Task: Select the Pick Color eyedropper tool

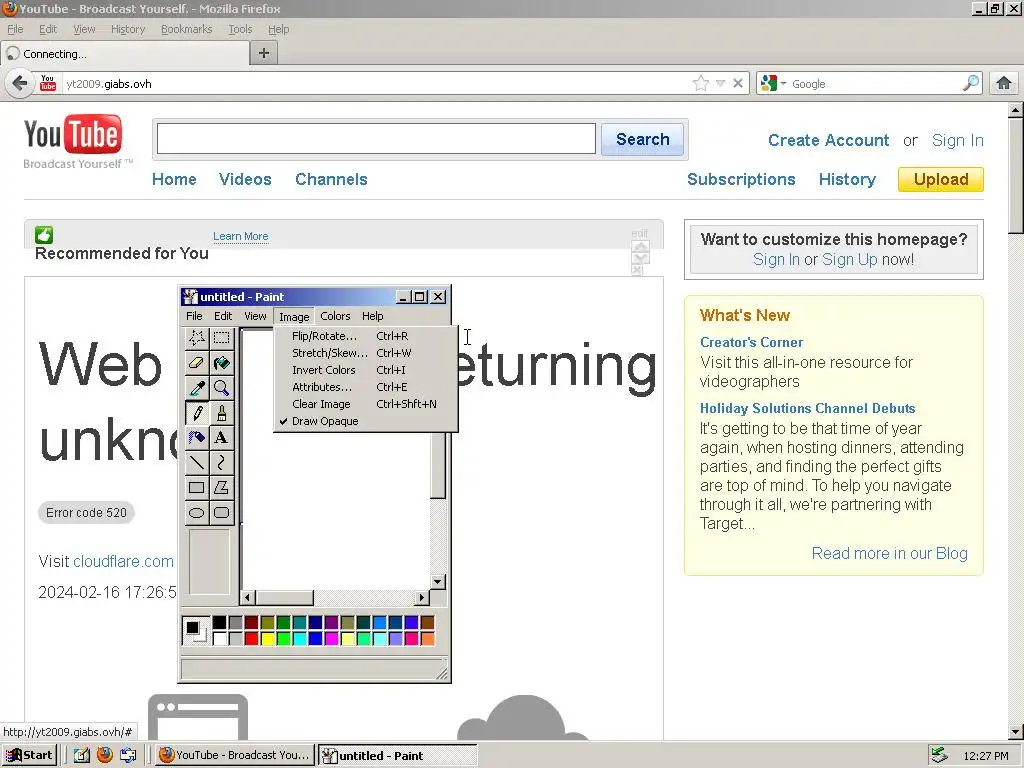Action: 197,388
